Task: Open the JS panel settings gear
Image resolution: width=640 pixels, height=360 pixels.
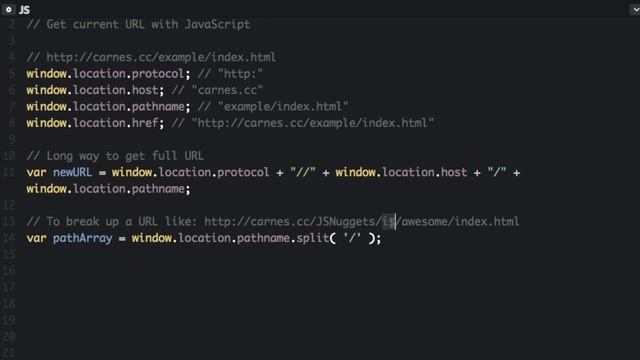Action: (8, 9)
